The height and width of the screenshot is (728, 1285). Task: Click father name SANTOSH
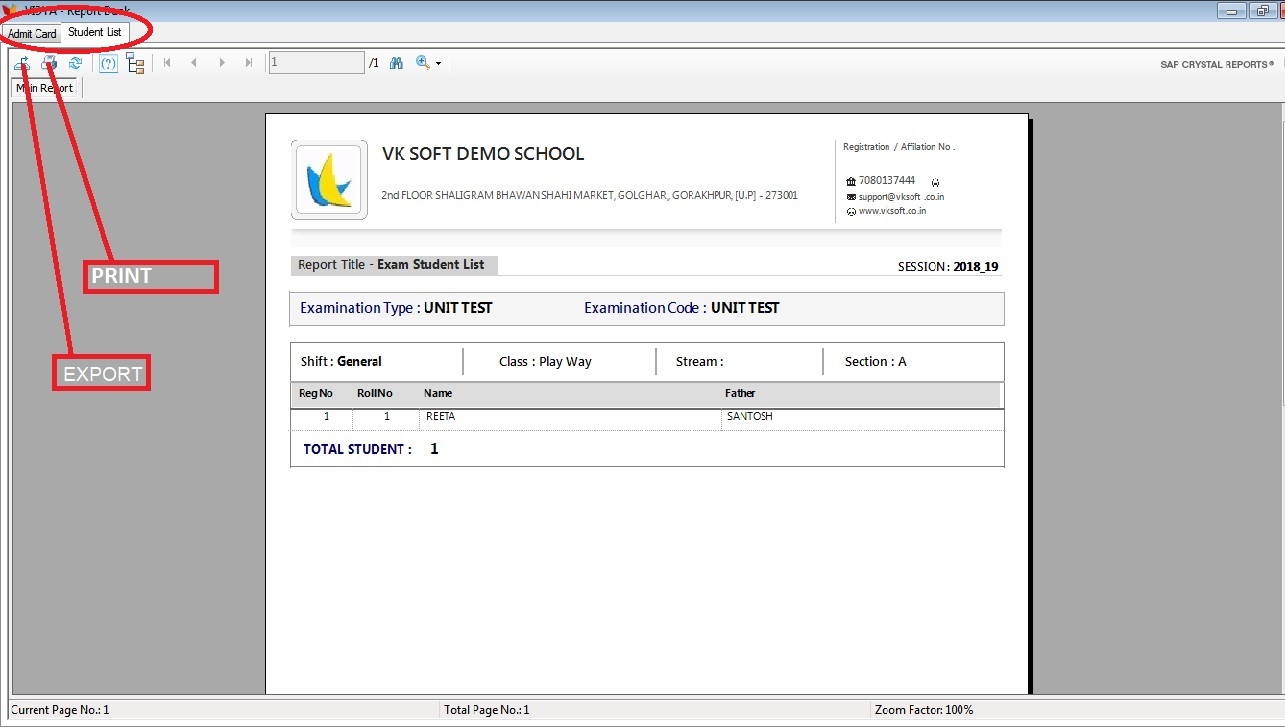750,416
